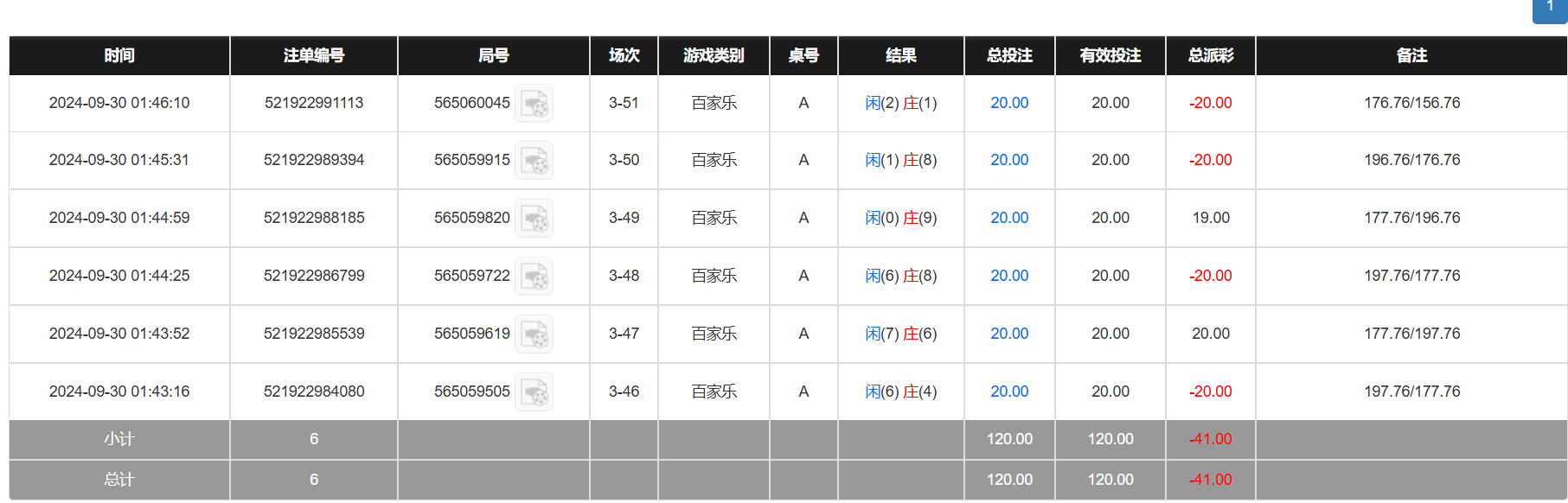This screenshot has height=503, width=1568.
Task: Go to page 1 in pagination
Action: point(1550,9)
